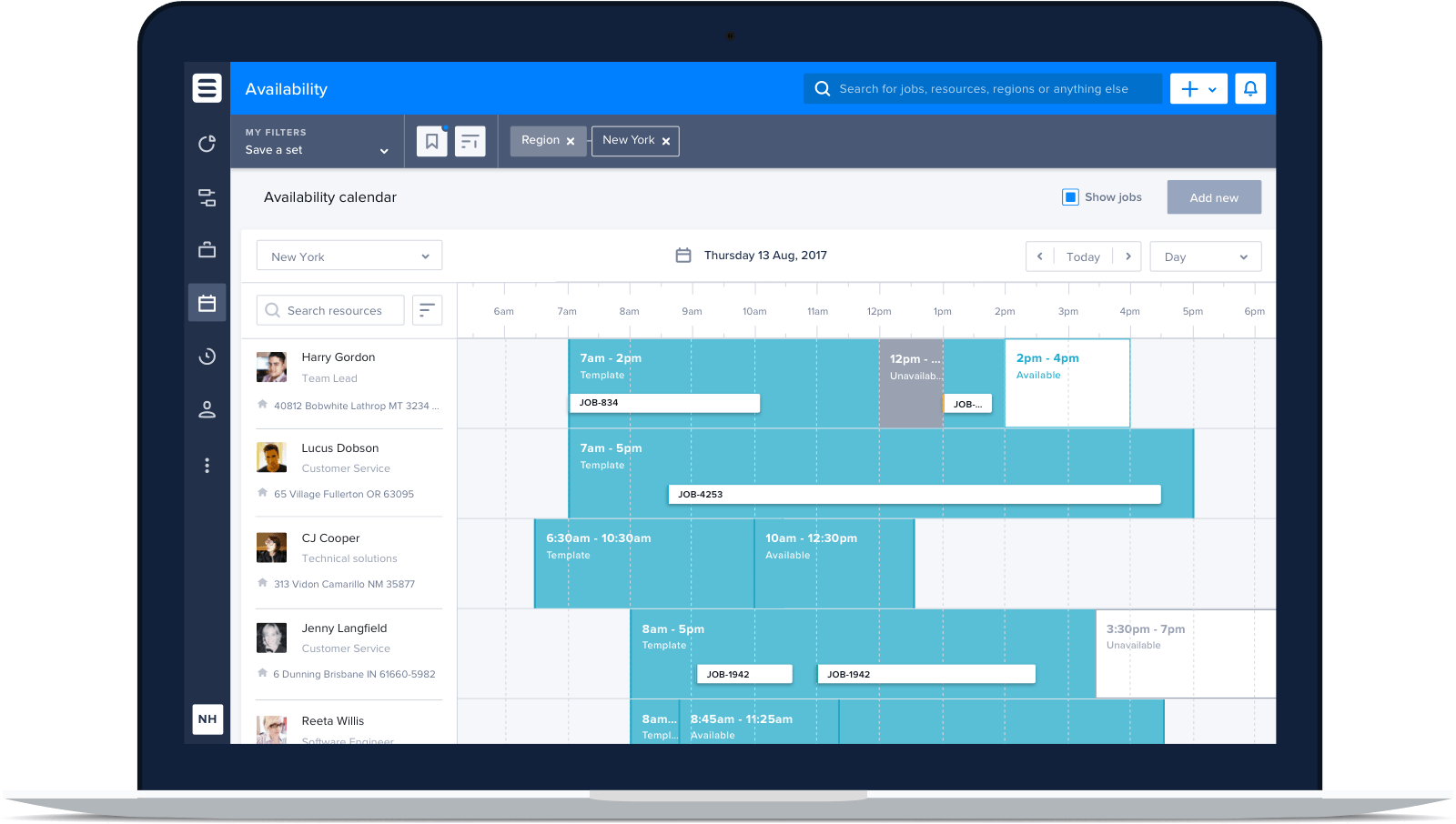Click the three-dot more options icon
The width and height of the screenshot is (1456, 824).
coord(207,465)
